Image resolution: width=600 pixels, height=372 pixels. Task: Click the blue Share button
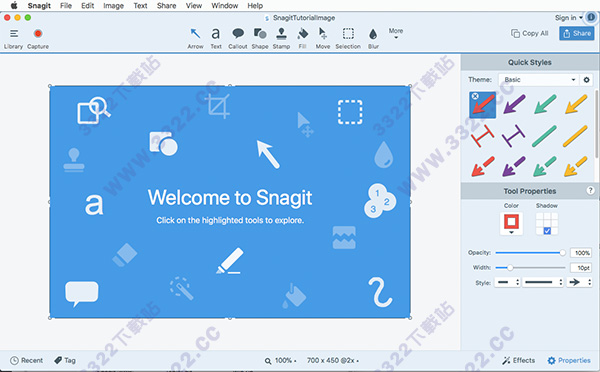[x=577, y=33]
